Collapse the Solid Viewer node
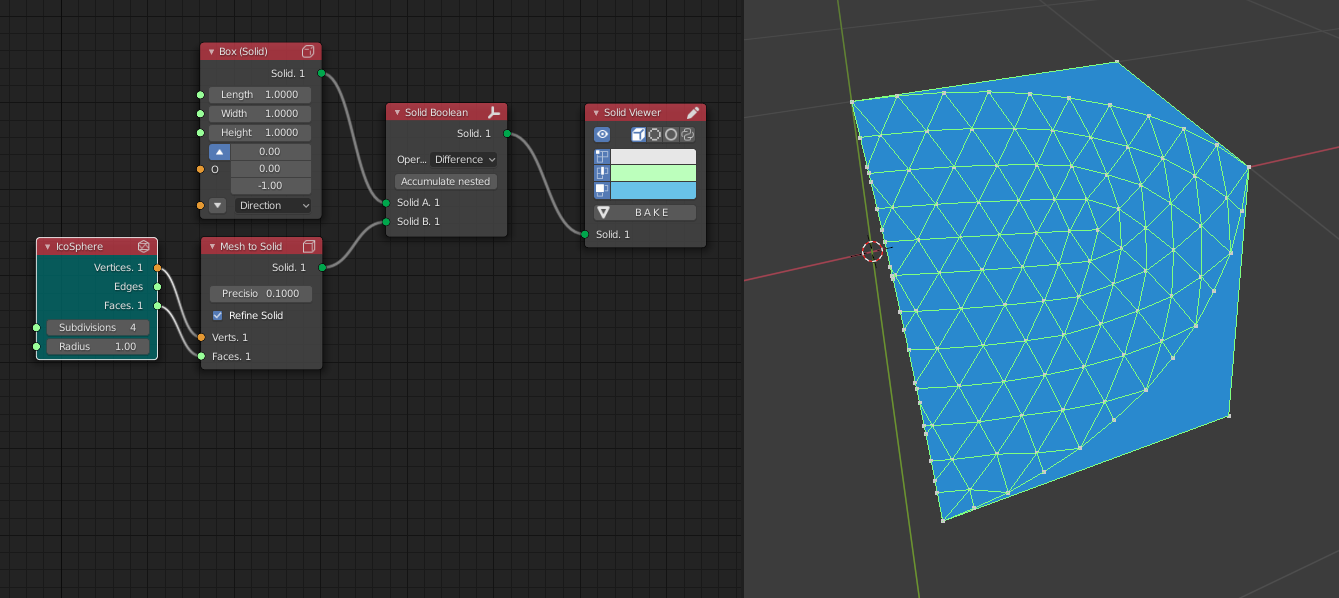1339x598 pixels. [x=596, y=113]
